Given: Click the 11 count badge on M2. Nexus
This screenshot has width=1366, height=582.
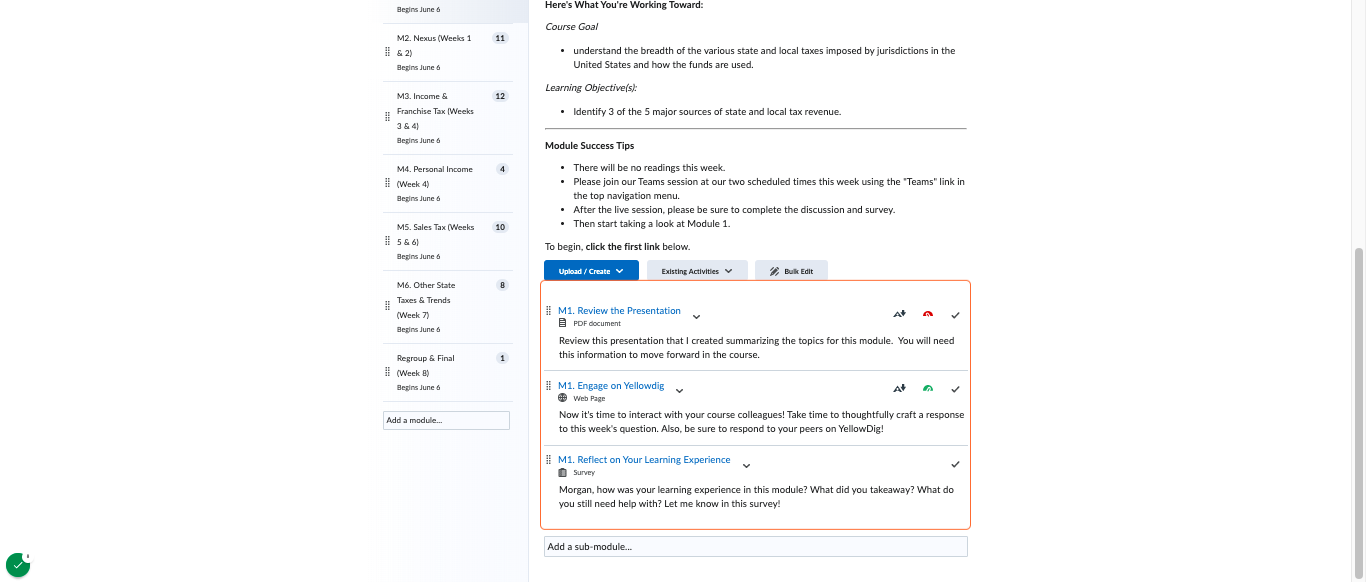Looking at the screenshot, I should [501, 38].
